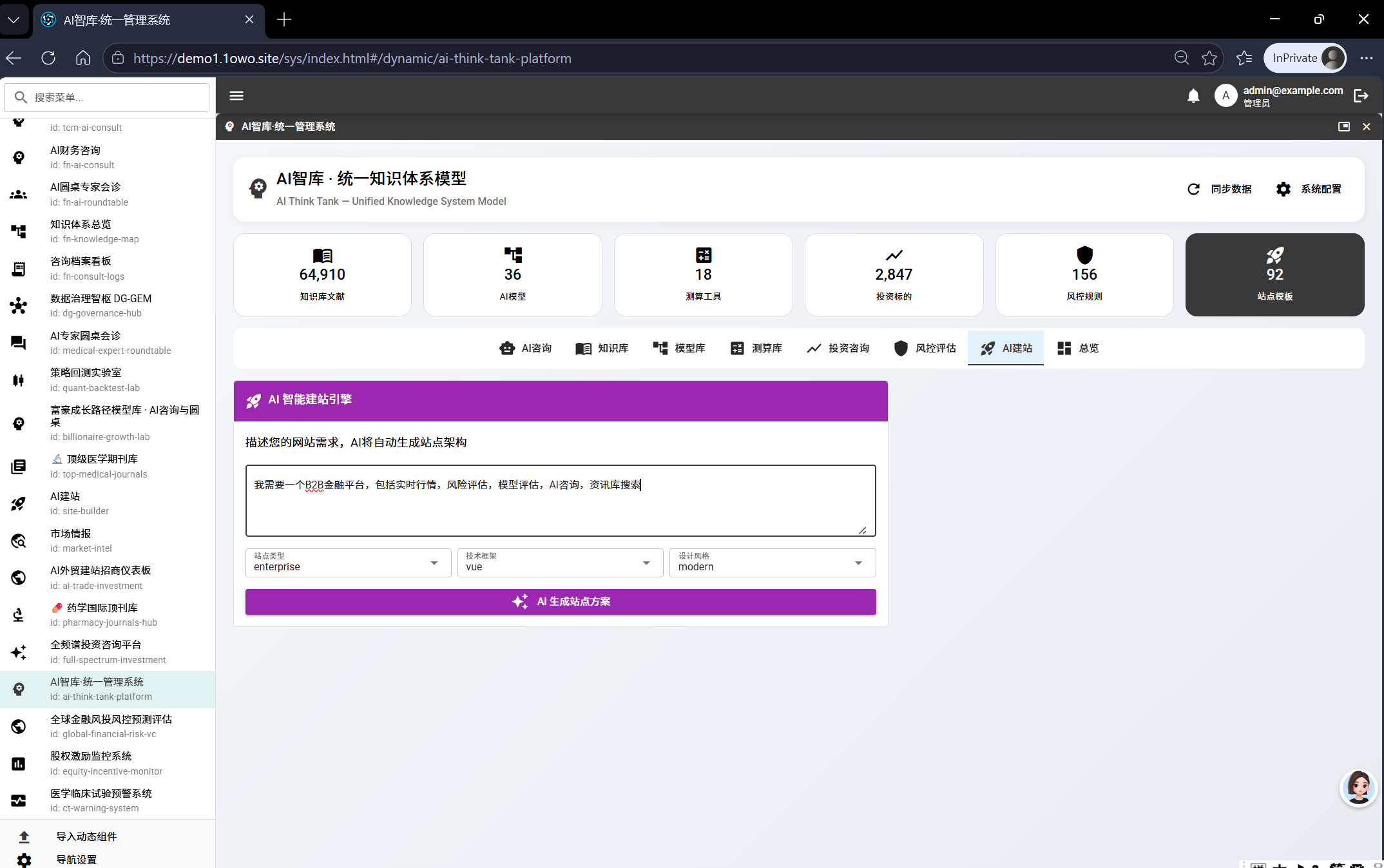Open 全频谱投资咨询平台 in the sidebar
1384x868 pixels.
[x=108, y=651]
